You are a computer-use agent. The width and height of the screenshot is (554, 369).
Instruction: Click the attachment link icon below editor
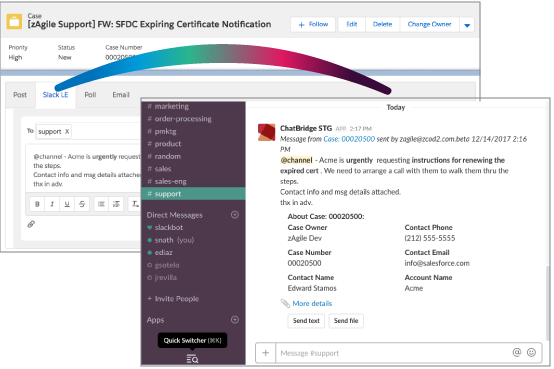(31, 224)
